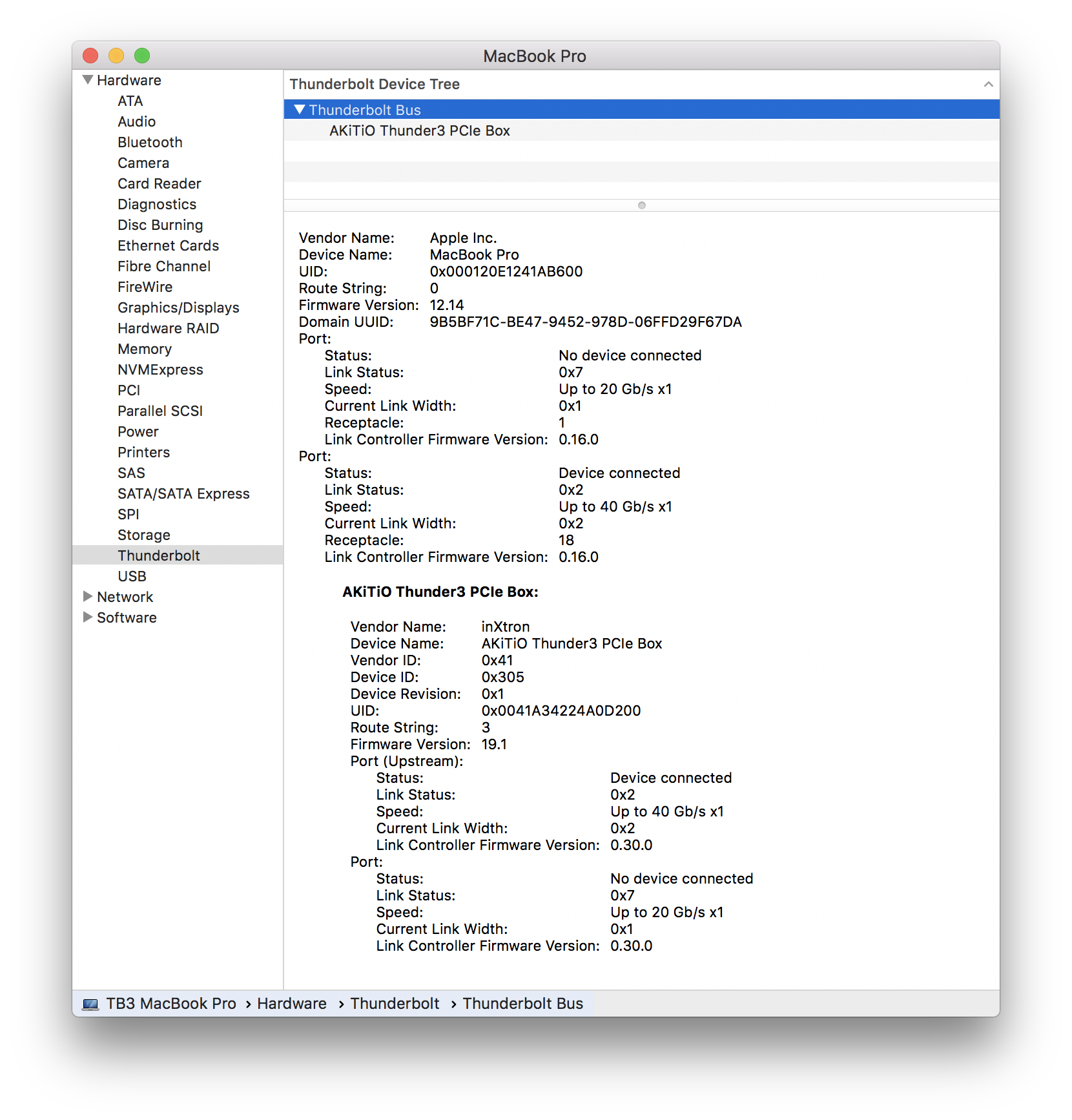Click the Thunderbolt Device Tree sort arrow
The image size is (1072, 1120).
click(987, 85)
